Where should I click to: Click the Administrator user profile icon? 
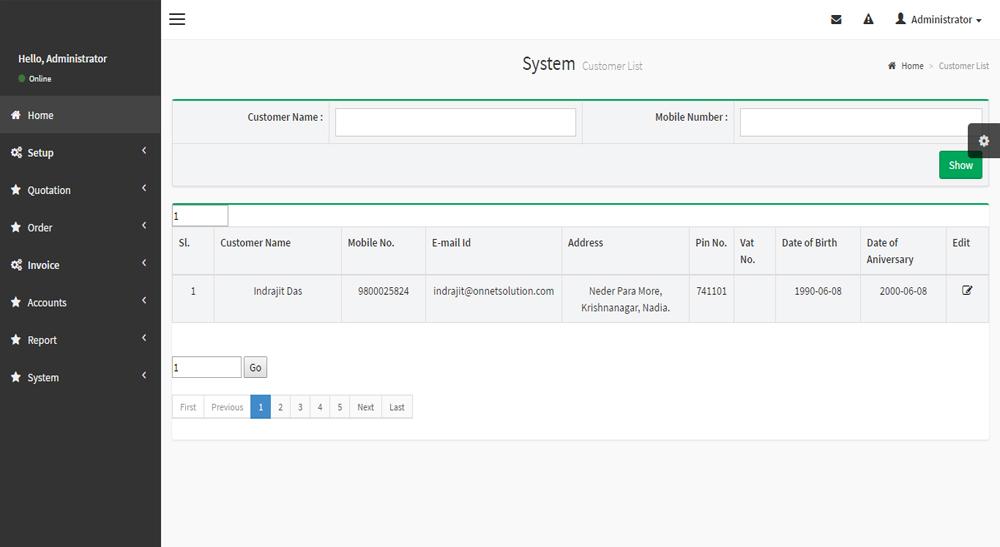901,18
